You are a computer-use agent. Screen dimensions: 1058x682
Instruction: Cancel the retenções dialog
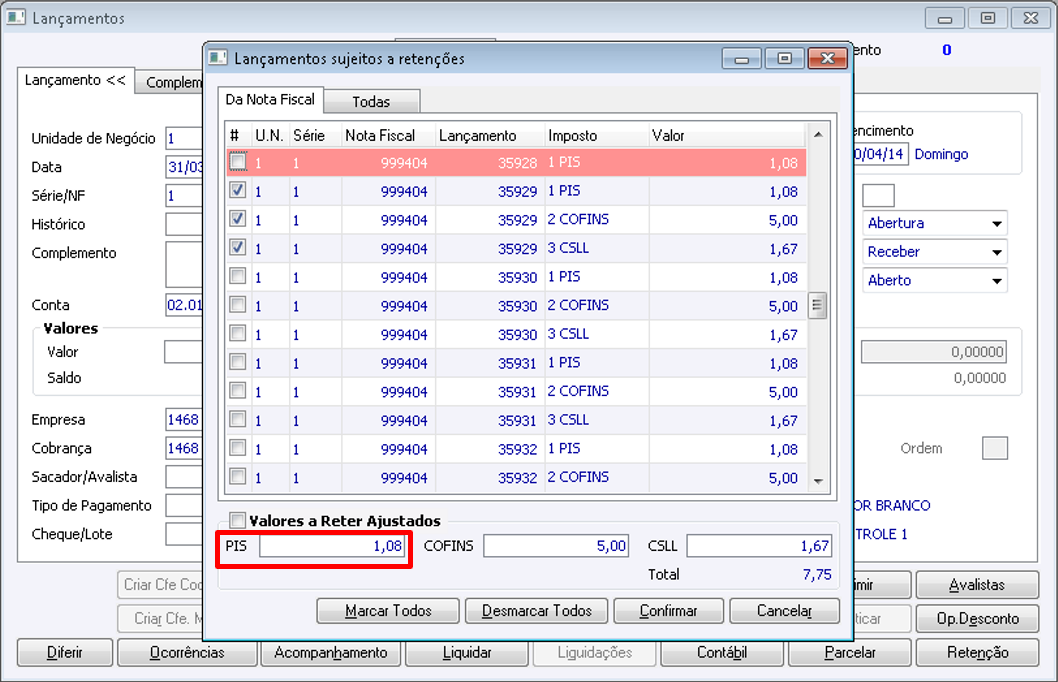pos(785,611)
